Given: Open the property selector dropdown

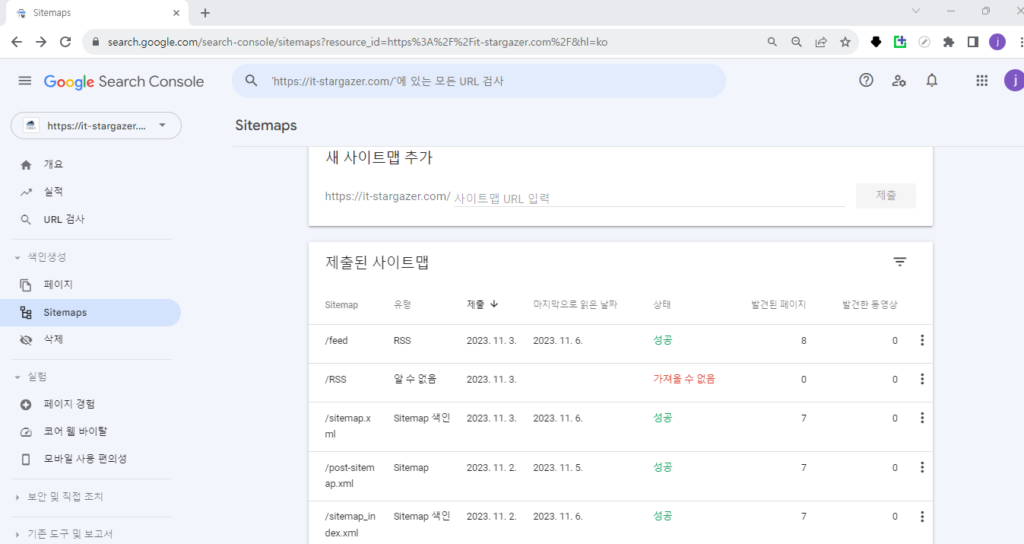Looking at the screenshot, I should coord(96,125).
